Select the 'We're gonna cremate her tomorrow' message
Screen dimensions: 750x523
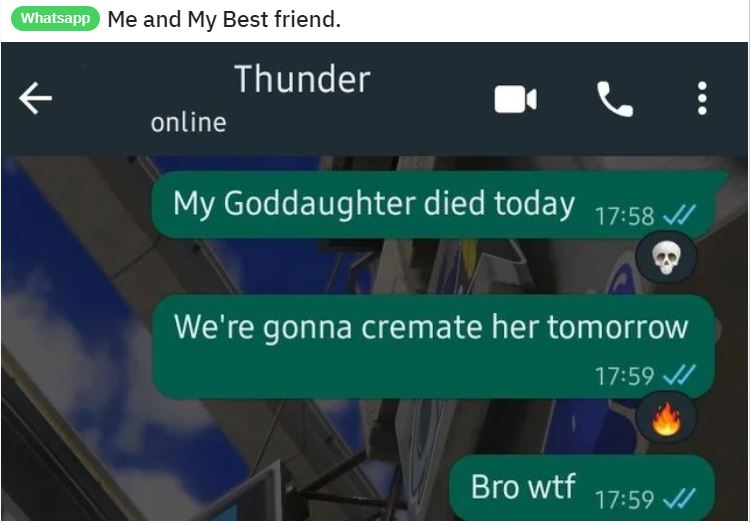(433, 346)
